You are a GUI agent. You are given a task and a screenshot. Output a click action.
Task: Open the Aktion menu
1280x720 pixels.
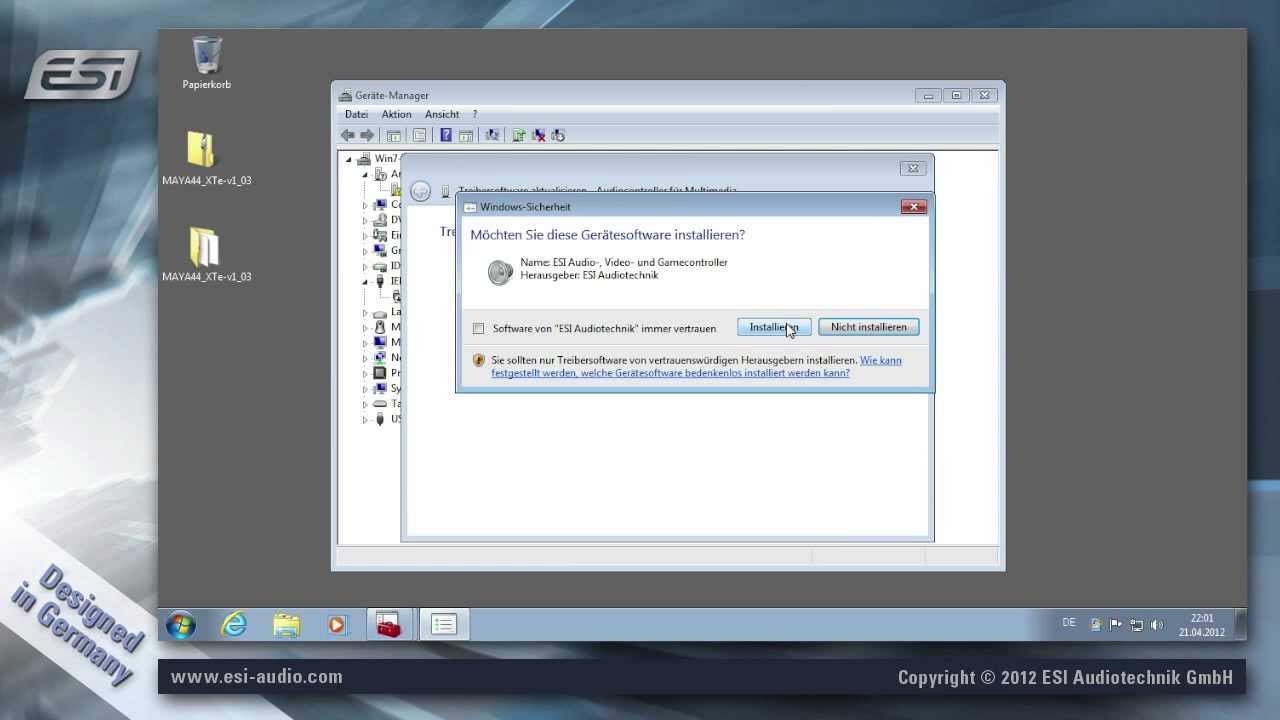pos(396,115)
